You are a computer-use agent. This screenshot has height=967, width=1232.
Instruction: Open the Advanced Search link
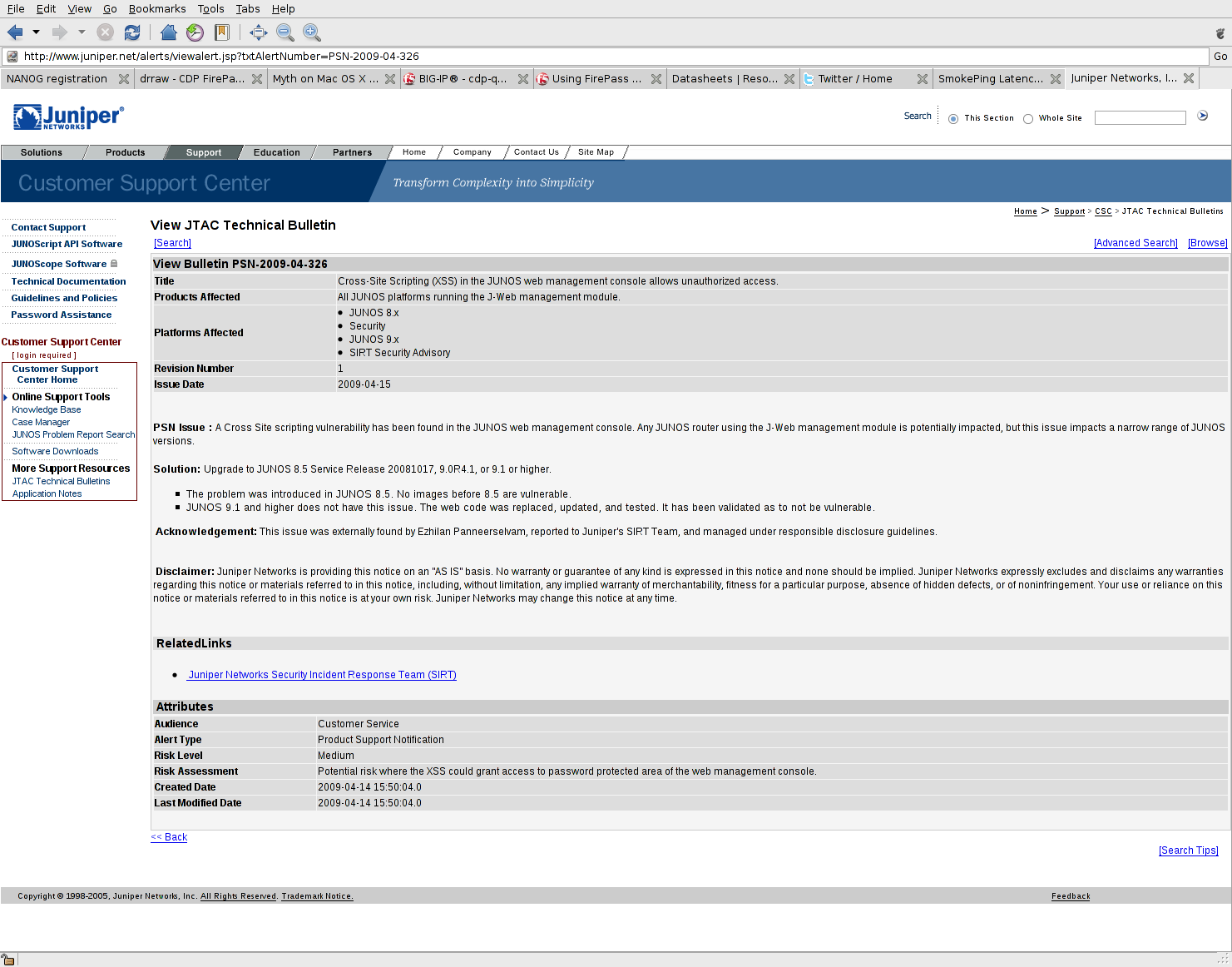point(1136,243)
